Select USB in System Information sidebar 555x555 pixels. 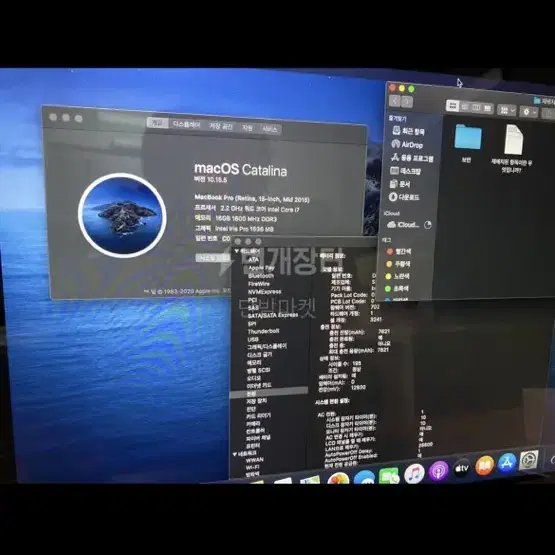(x=253, y=339)
